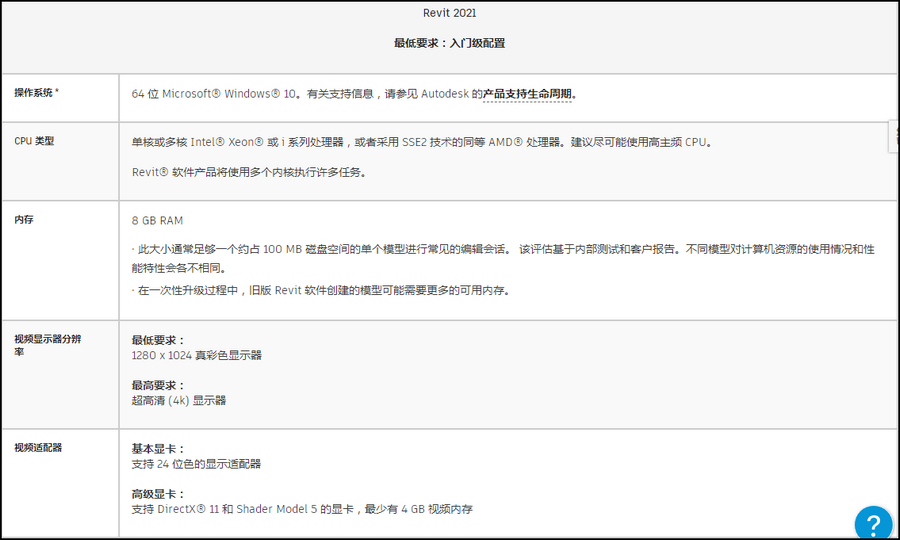This screenshot has width=900, height=540.
Task: Click the 单核或多核 Intel Xeon processor line
Action: pos(422,142)
